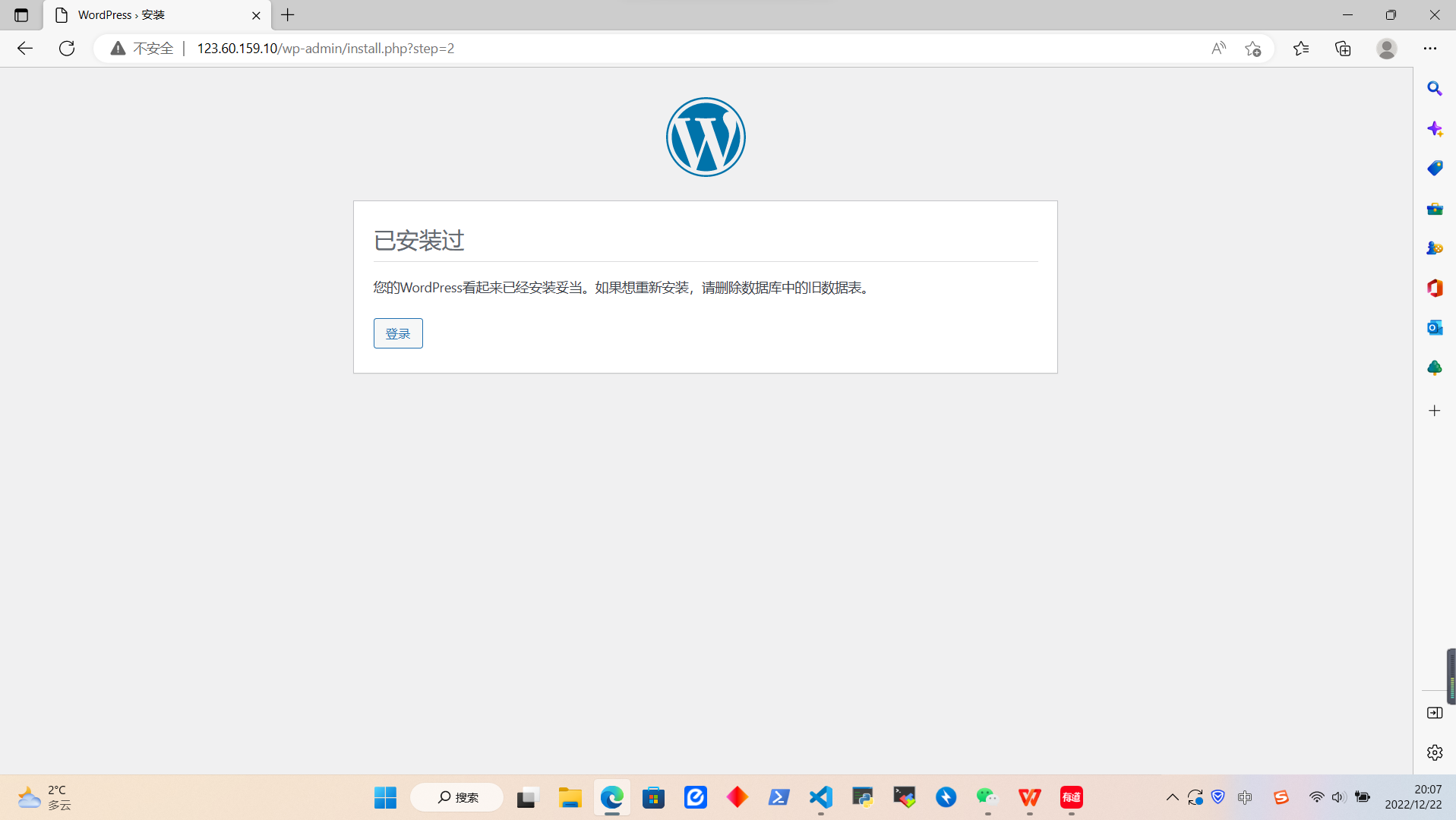Open the green tree icon in sidebar
The height and width of the screenshot is (820, 1456).
tap(1435, 368)
